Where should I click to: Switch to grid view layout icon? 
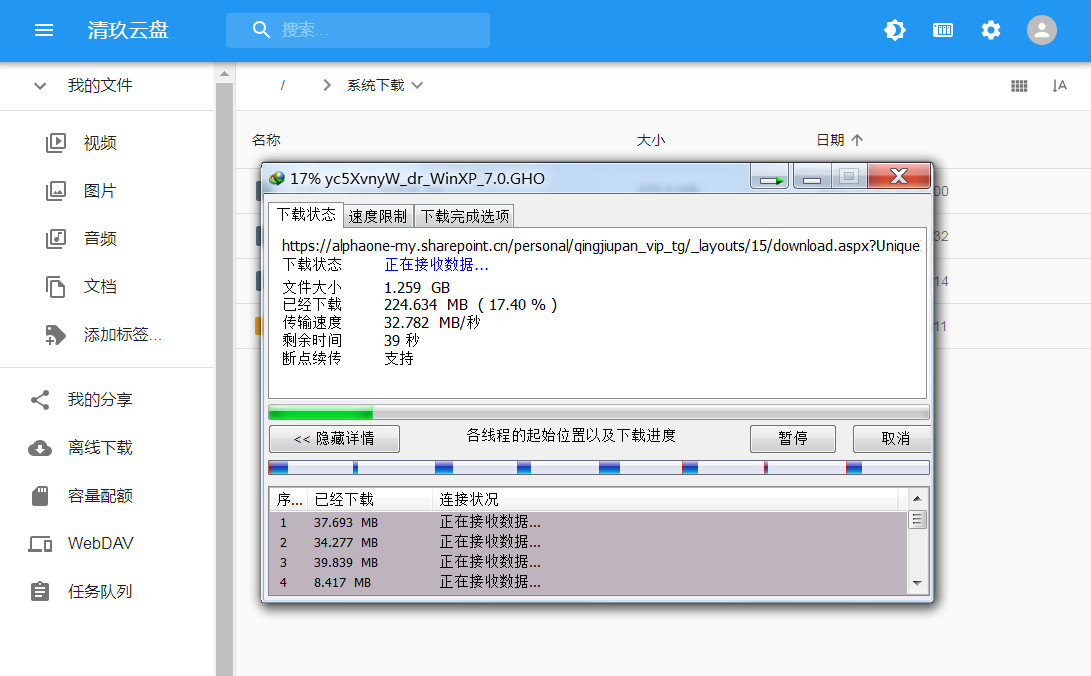1019,86
